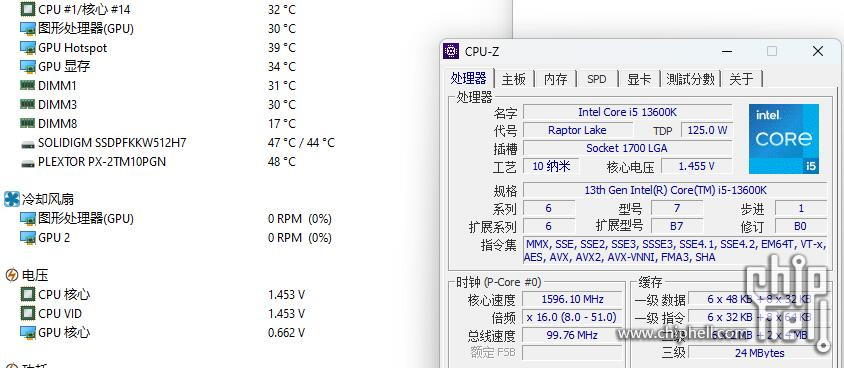Click the 倍频 field x 16.0 (8.0 - 51.0)
Image resolution: width=844 pixels, height=368 pixels.
coord(572,317)
